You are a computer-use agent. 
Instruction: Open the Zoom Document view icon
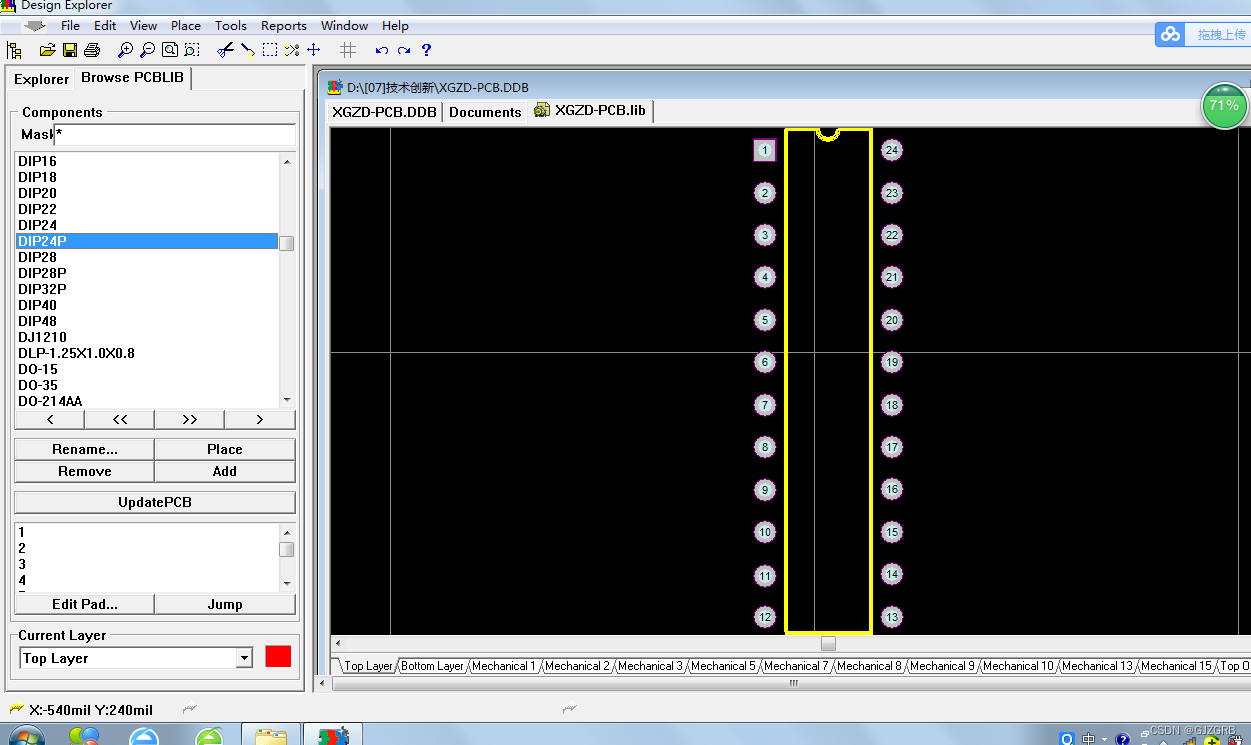pyautogui.click(x=169, y=50)
